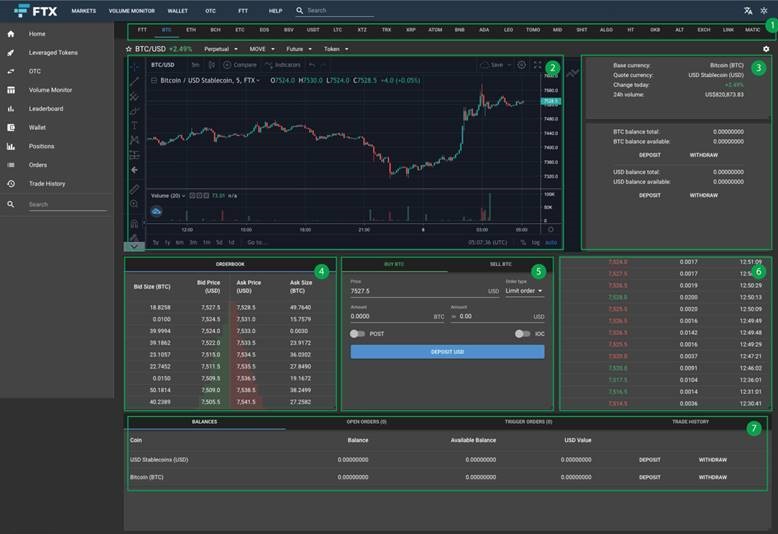Viewport: 778px width, 534px height.
Task: Switch to TRIGGER ORDERS (0) tab
Action: pyautogui.click(x=528, y=422)
